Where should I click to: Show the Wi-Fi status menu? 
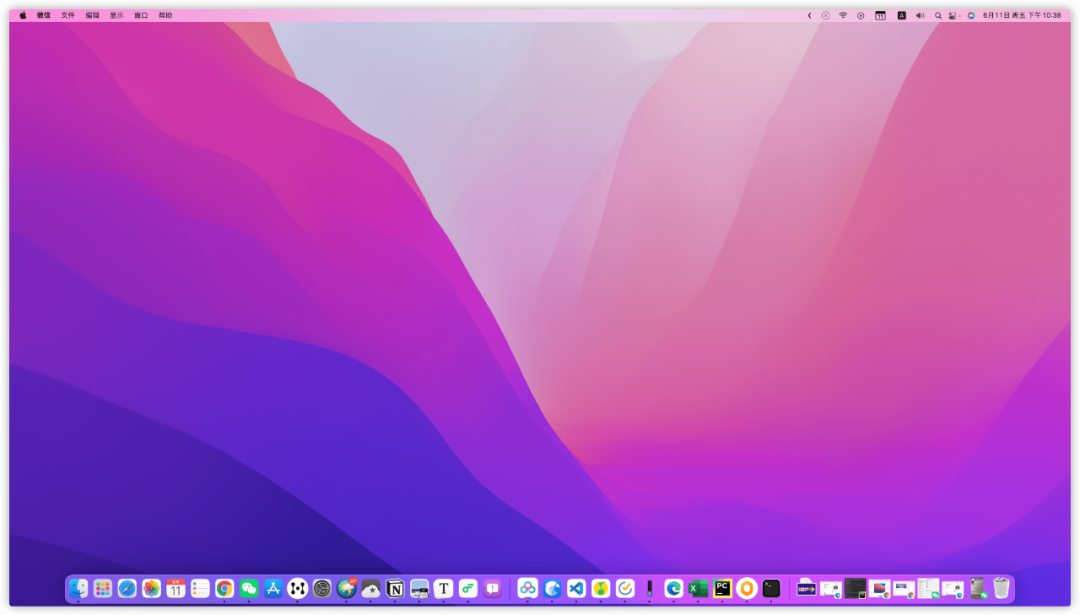click(843, 15)
